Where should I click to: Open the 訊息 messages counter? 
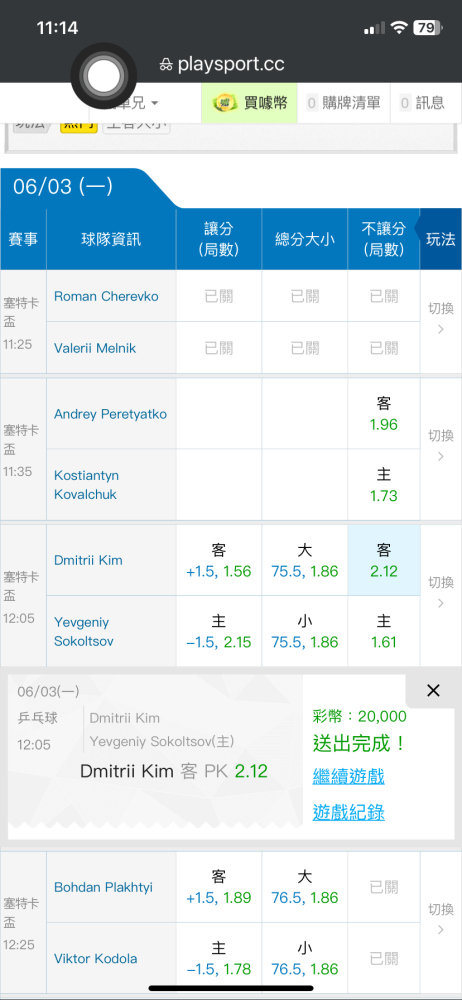421,103
